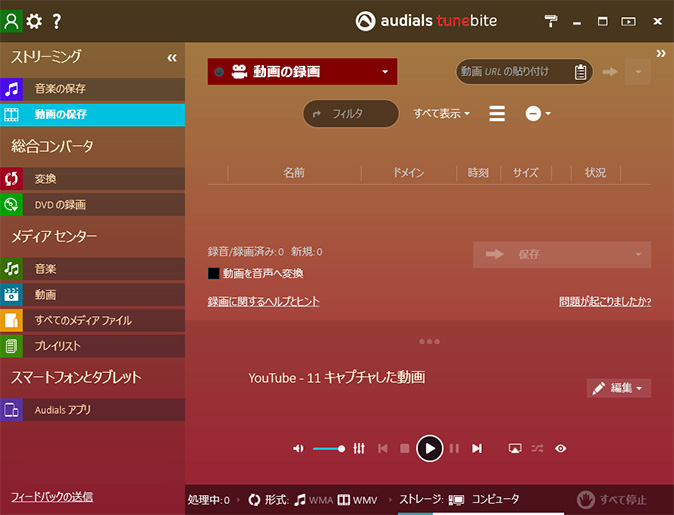Click the paint roller theme icon
The width and height of the screenshot is (674, 515).
tap(551, 21)
